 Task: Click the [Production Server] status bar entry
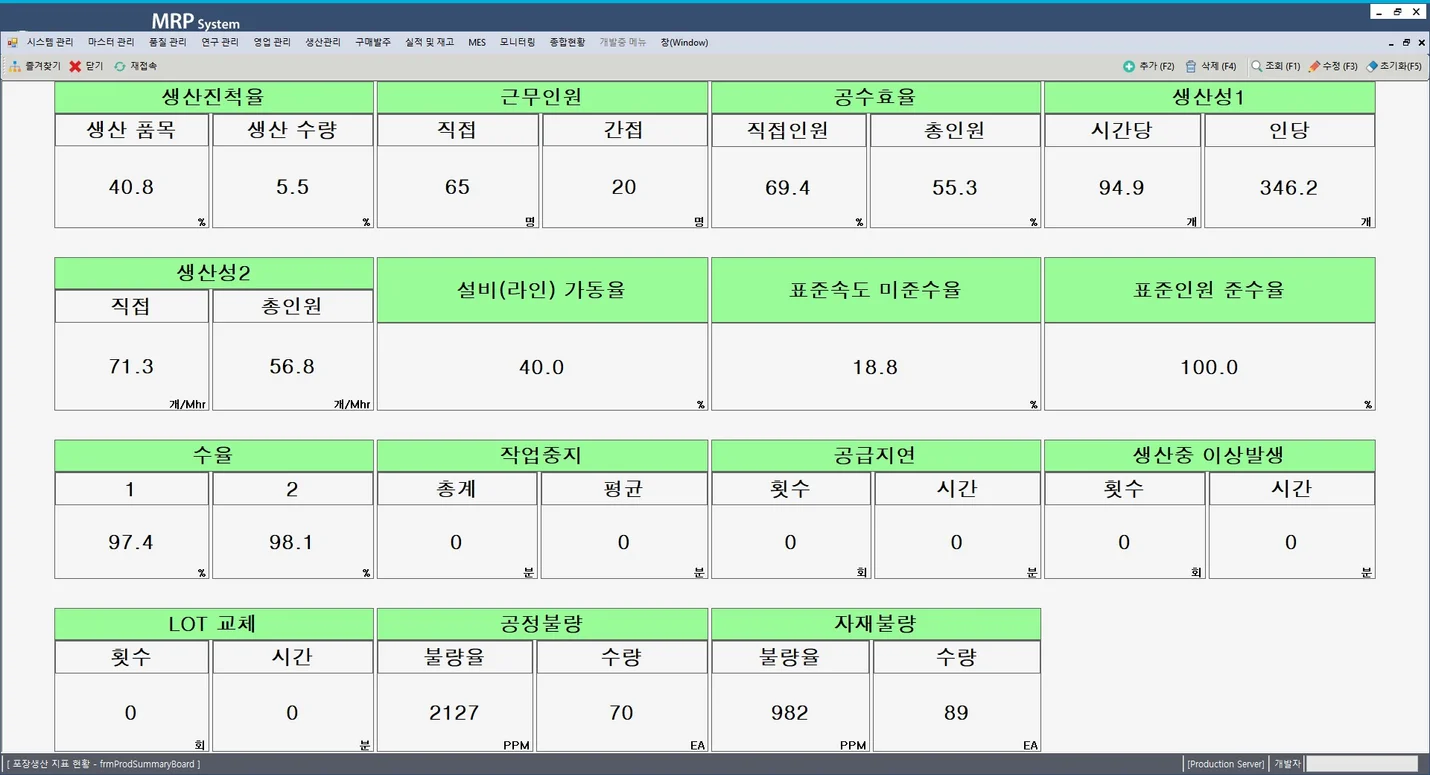[x=1226, y=764]
